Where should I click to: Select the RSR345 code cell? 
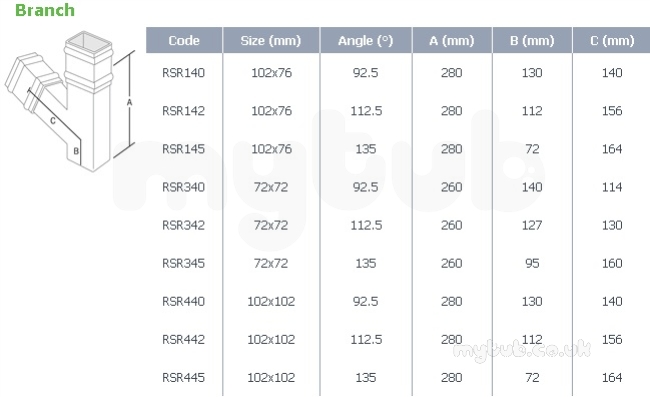click(x=184, y=264)
